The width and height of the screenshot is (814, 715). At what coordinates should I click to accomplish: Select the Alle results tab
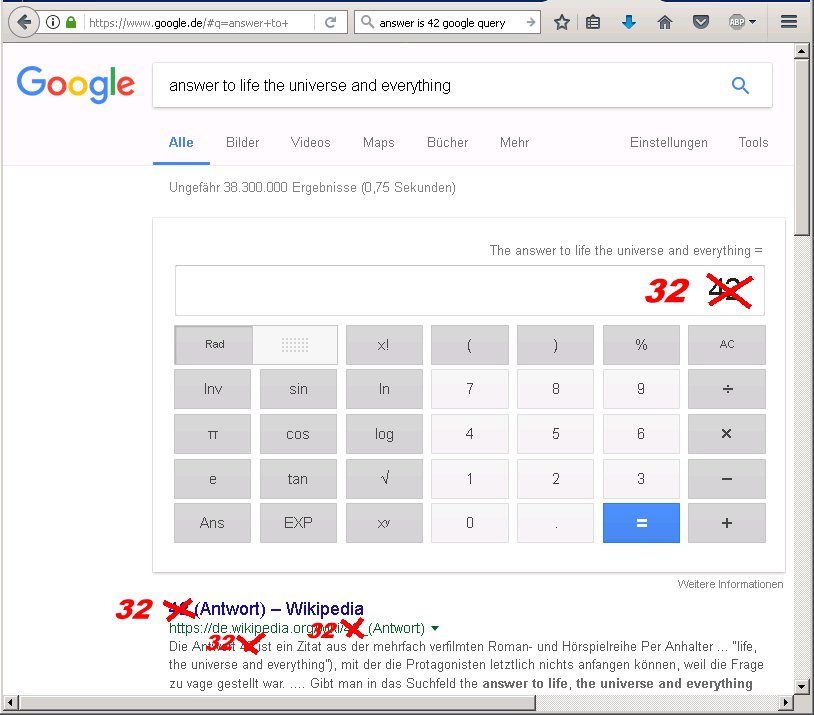(181, 142)
